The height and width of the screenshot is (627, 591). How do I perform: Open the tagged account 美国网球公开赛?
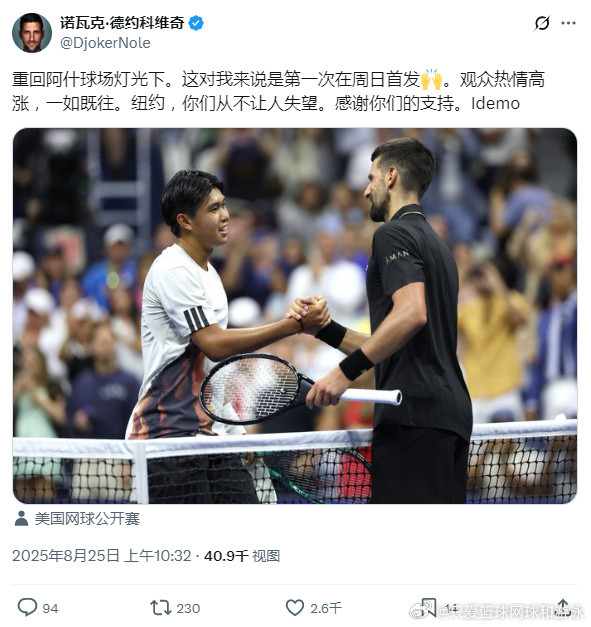point(87,519)
